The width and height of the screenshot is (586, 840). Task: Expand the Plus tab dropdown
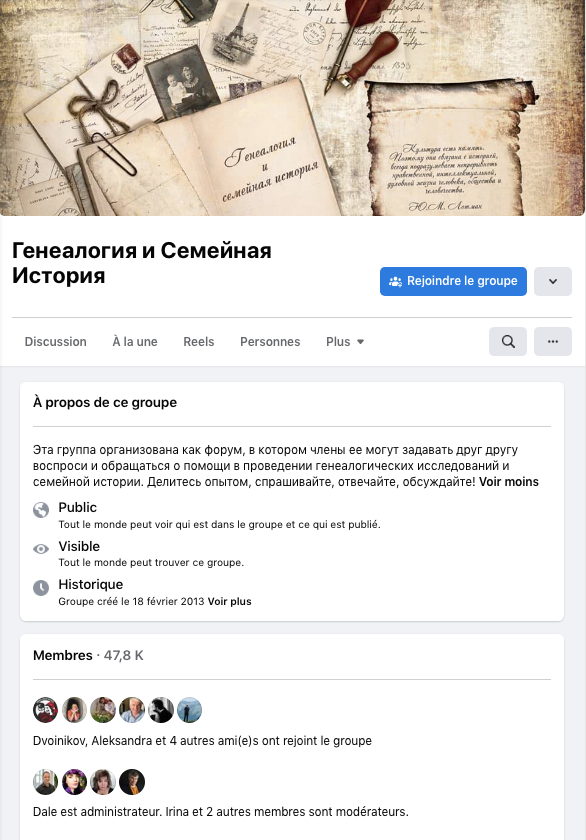pos(345,342)
